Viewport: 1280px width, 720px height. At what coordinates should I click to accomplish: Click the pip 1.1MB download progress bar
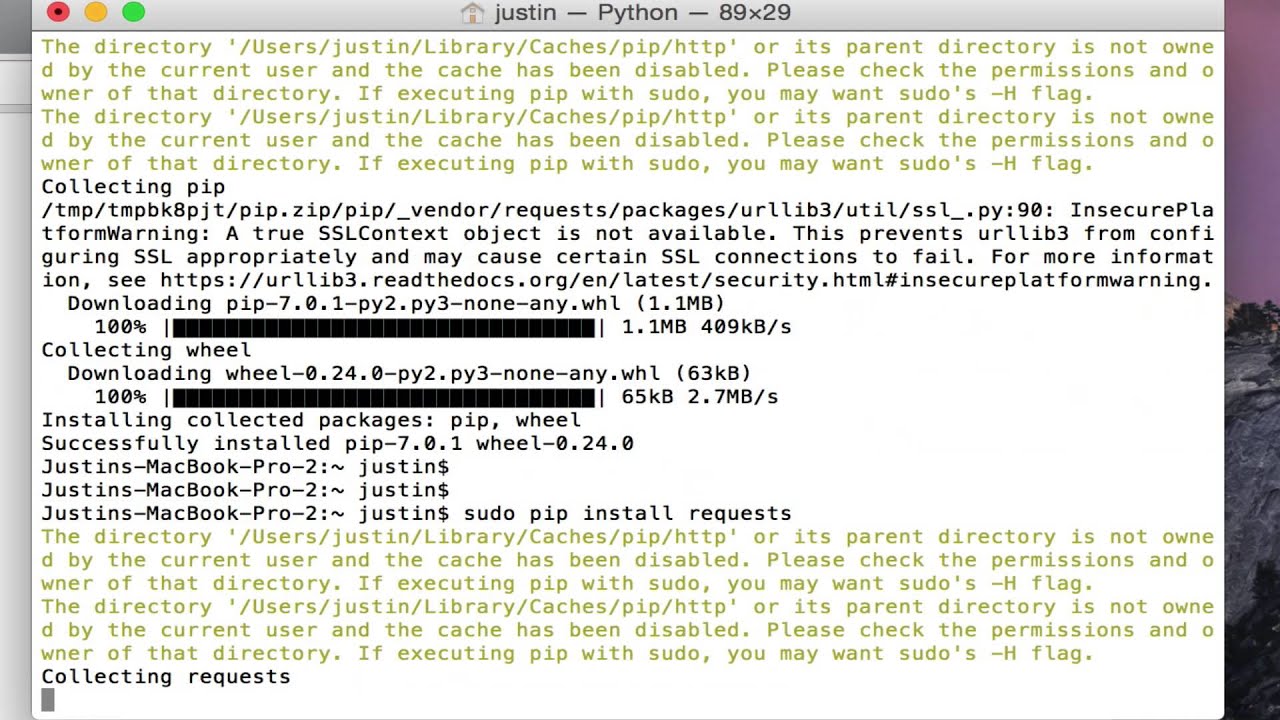(x=384, y=327)
